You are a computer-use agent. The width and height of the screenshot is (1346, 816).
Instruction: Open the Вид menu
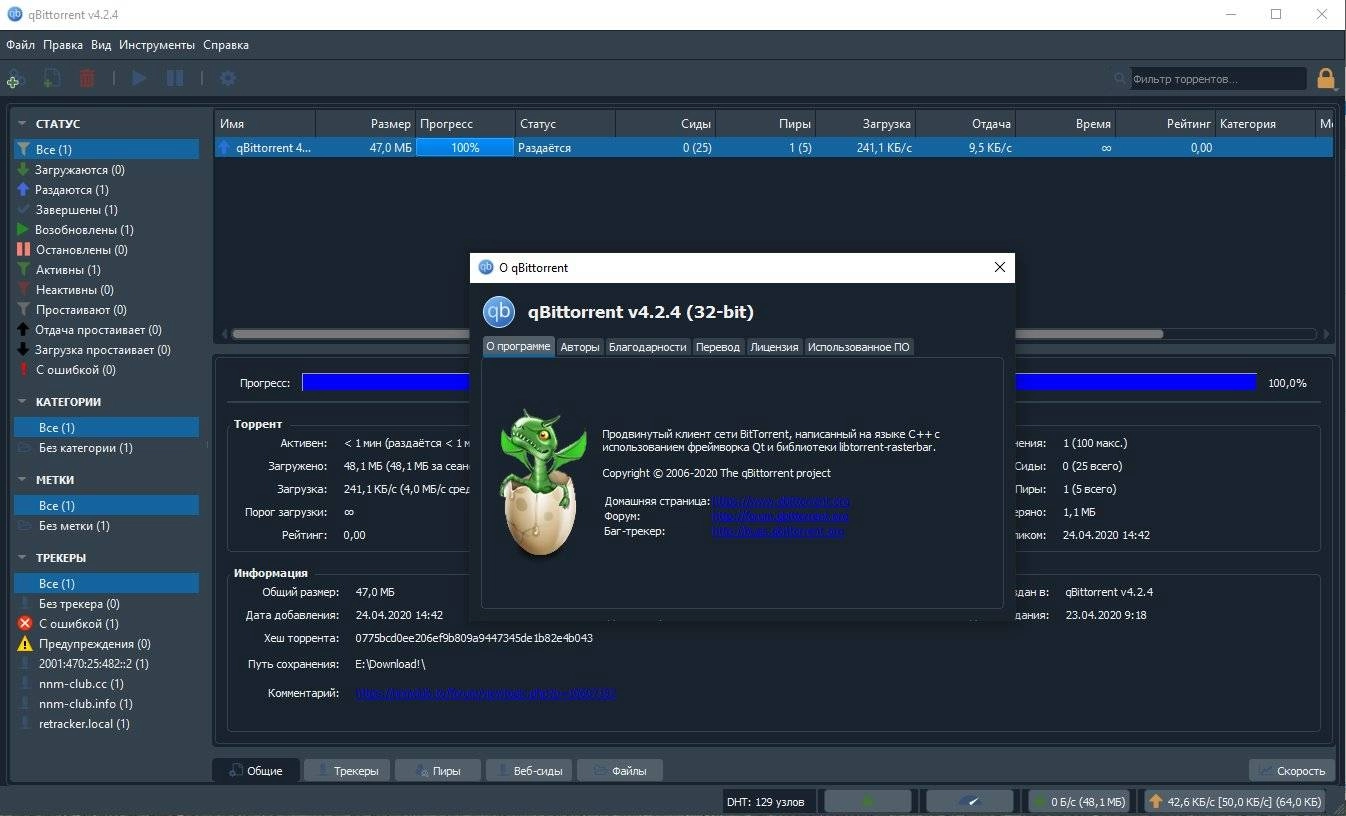(101, 45)
